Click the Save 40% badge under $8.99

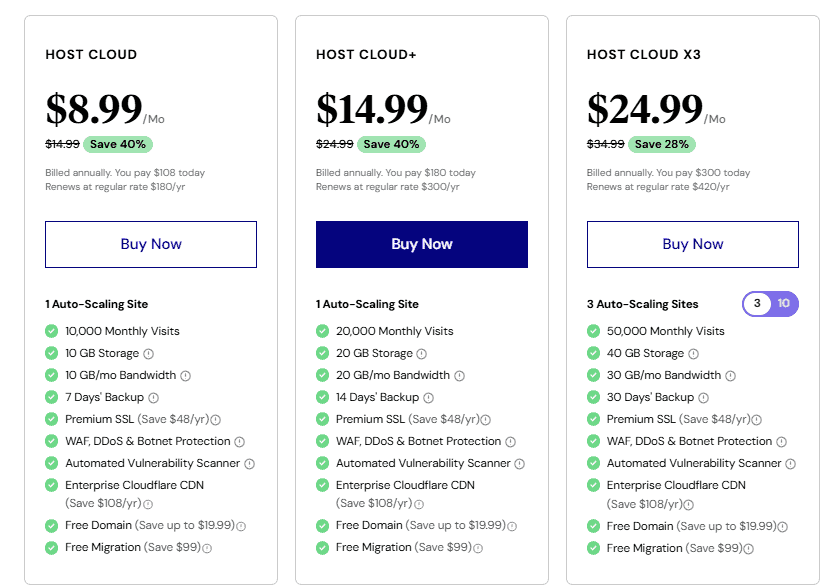(118, 144)
